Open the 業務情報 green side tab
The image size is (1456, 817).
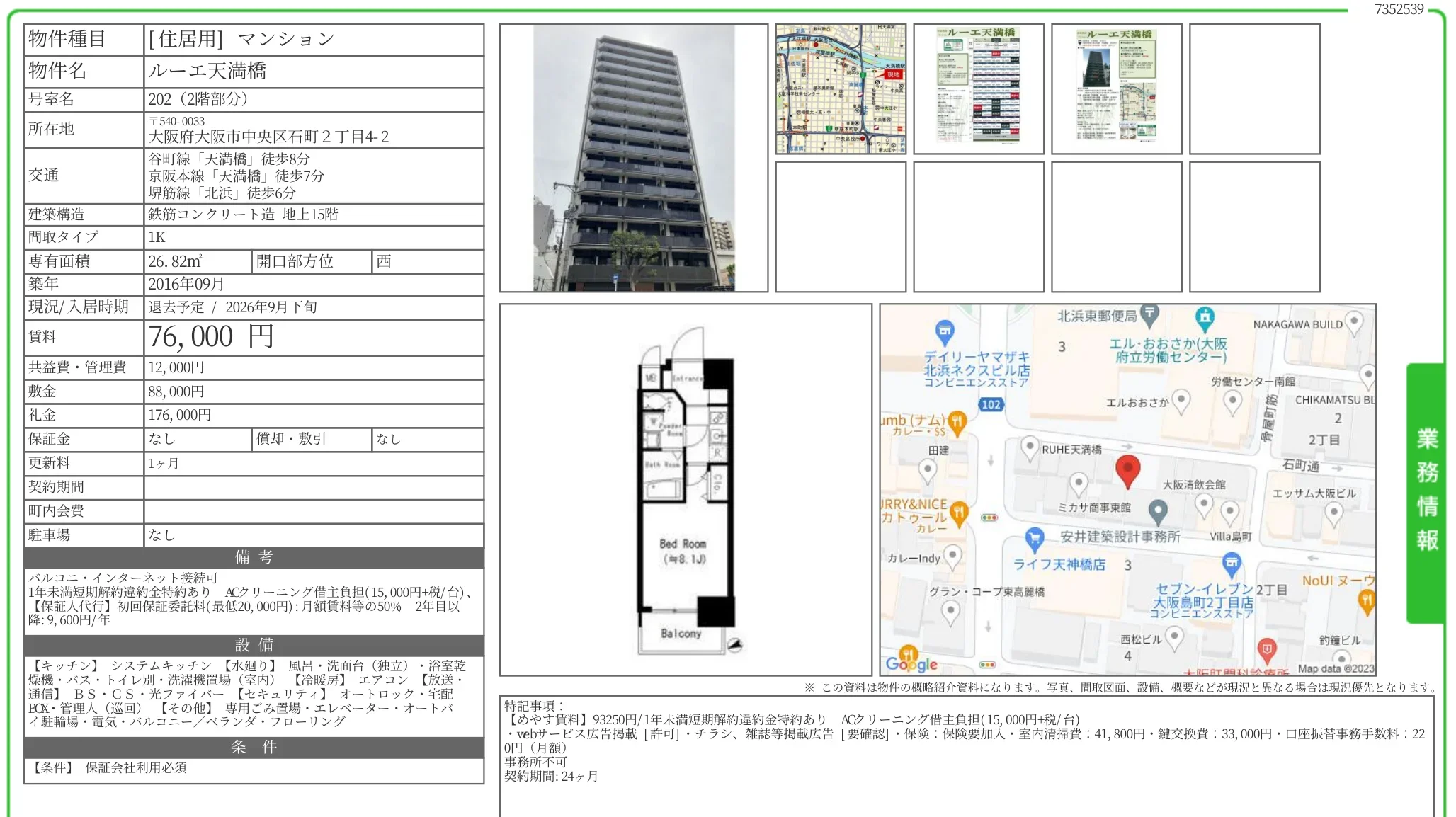pyautogui.click(x=1426, y=493)
